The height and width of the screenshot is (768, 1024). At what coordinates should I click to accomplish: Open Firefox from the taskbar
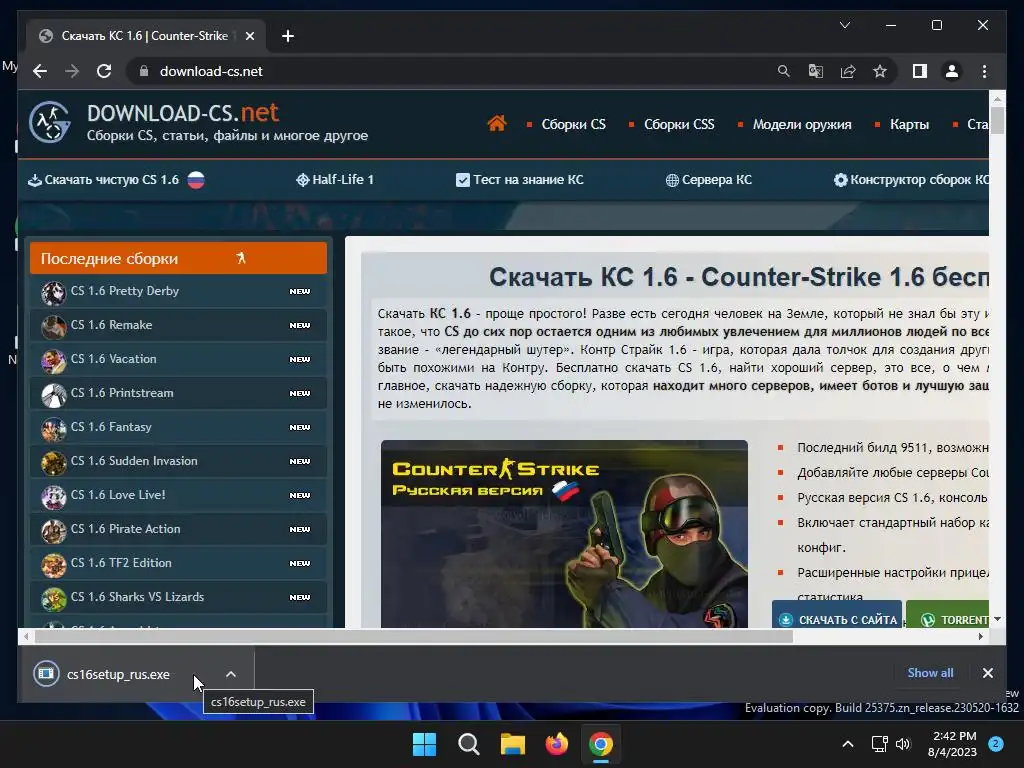[556, 744]
